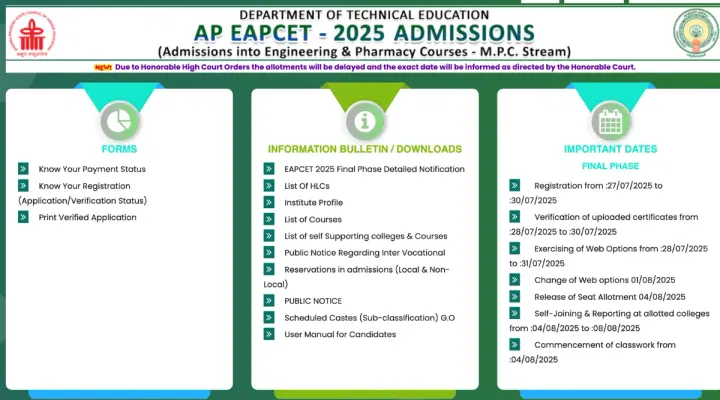The image size is (720, 400).
Task: Click Admissions into Engineering & Pharmacy Courses subtitle
Action: pyautogui.click(x=365, y=51)
